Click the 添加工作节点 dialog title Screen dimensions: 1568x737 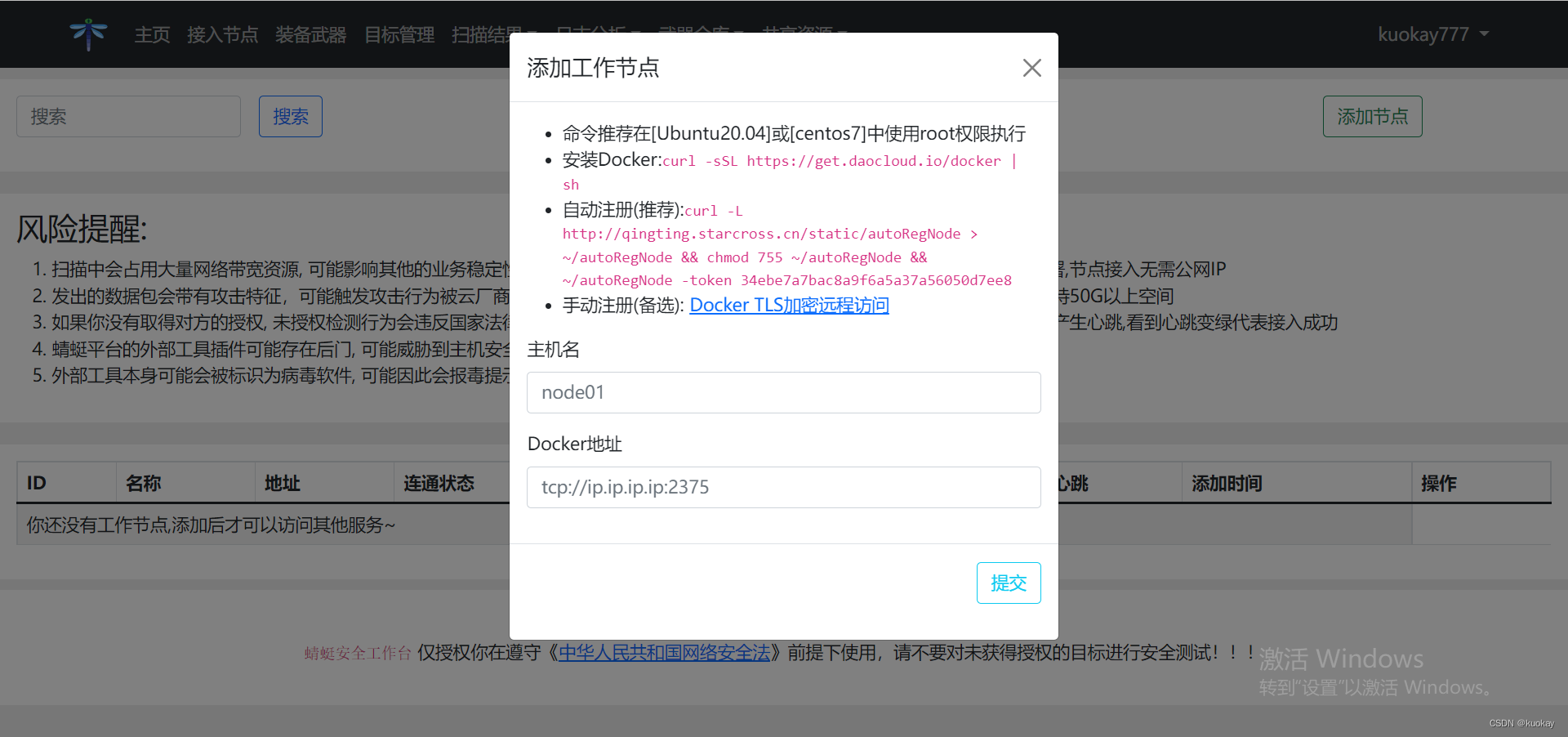coord(593,68)
